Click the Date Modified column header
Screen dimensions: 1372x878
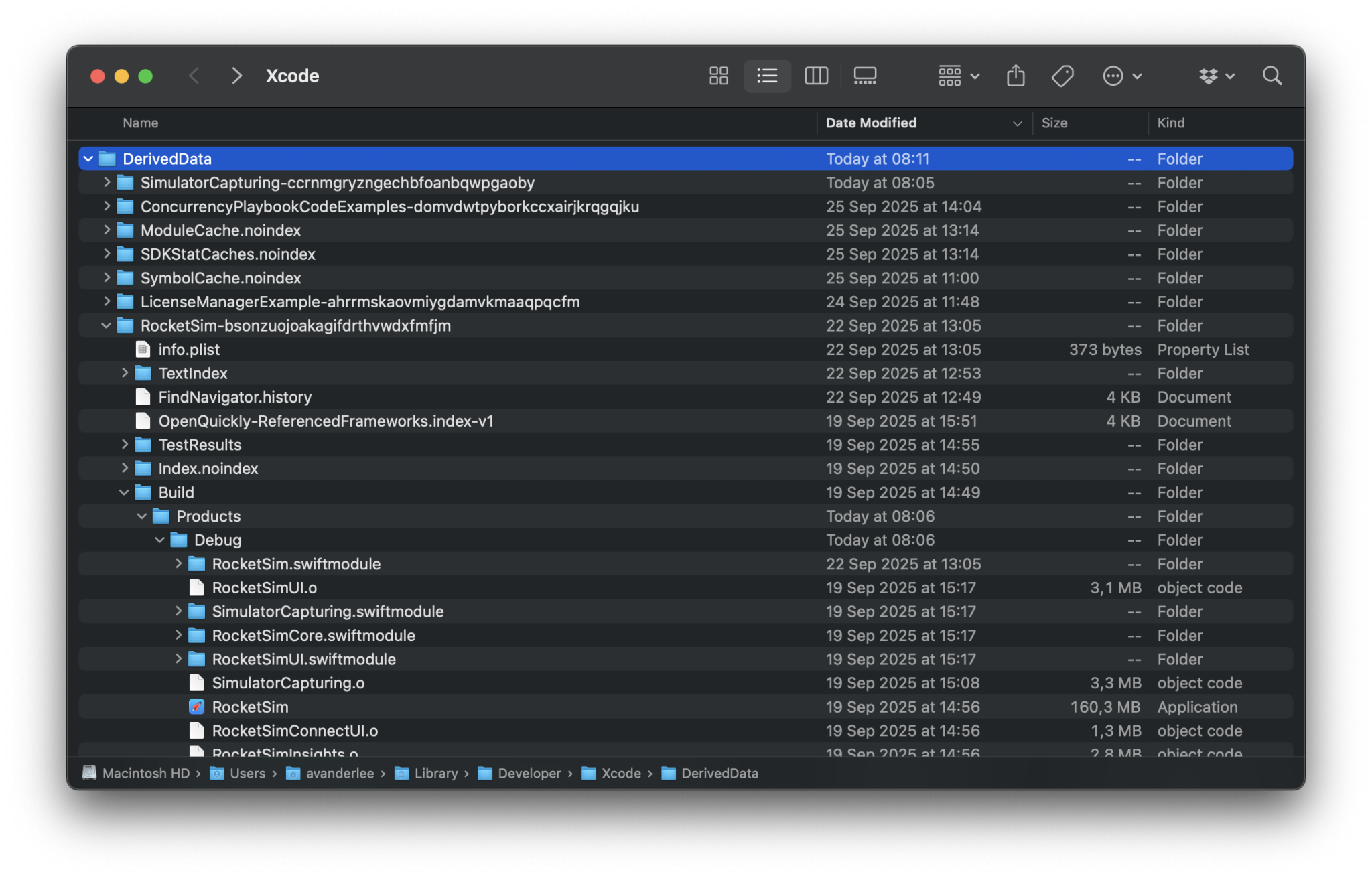click(871, 123)
